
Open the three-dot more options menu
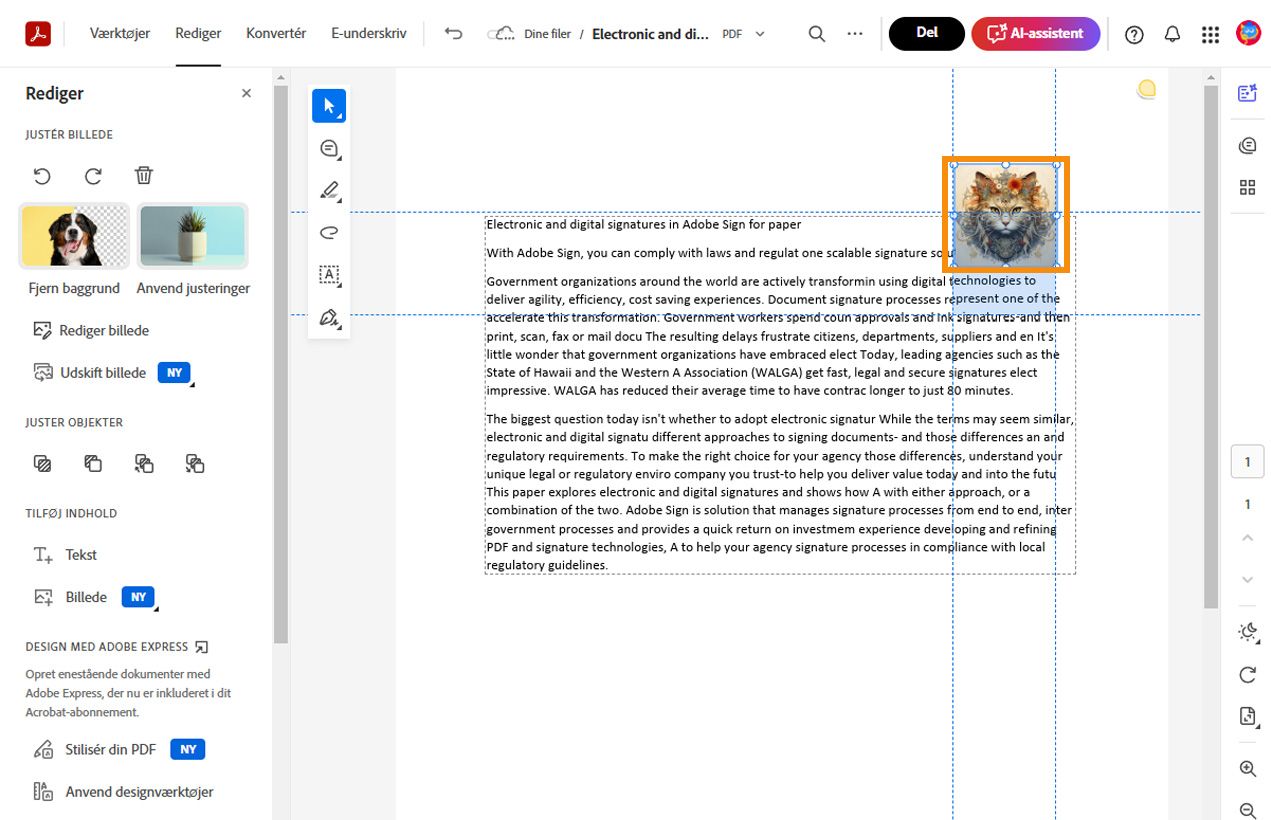pos(854,34)
